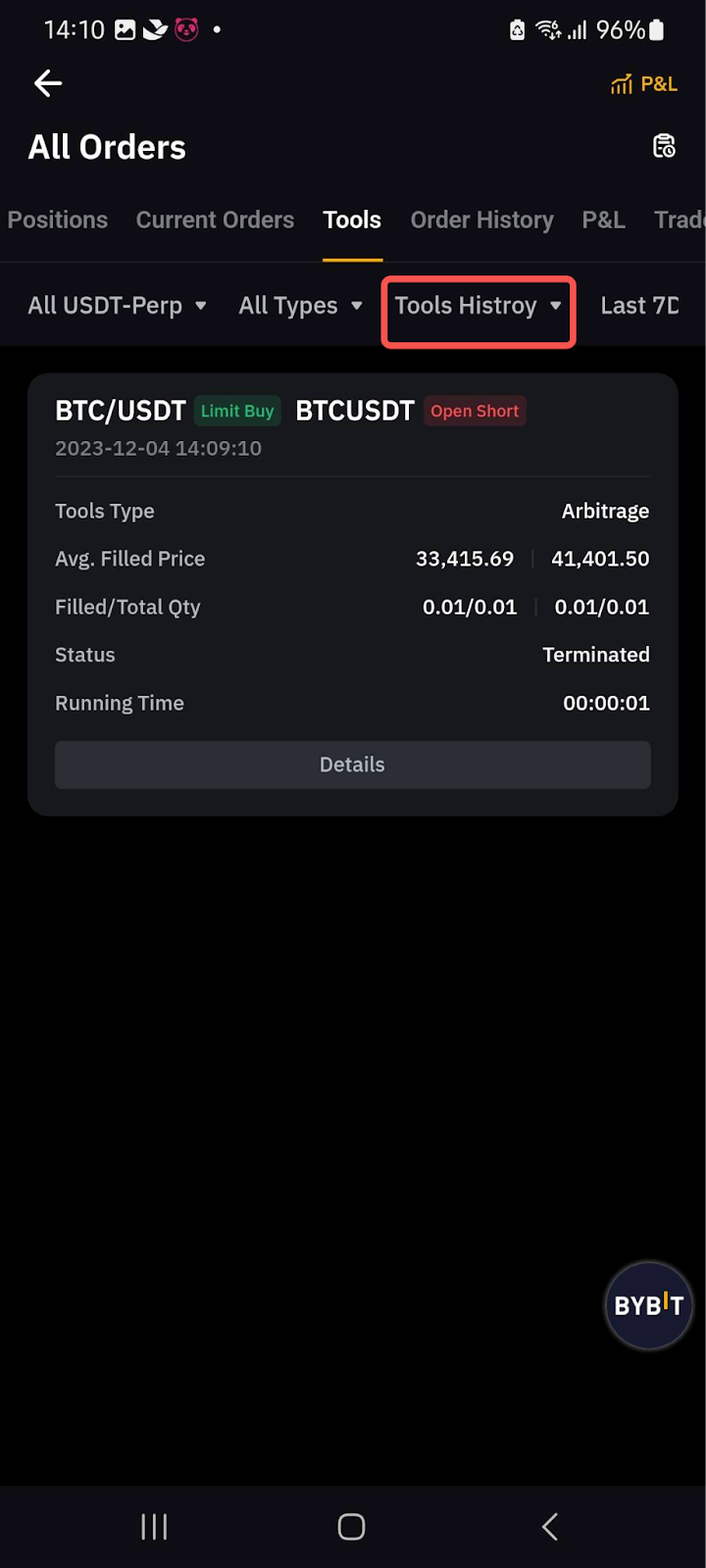Open Tools Histroy dropdown
The image size is (706, 1568).
478,306
